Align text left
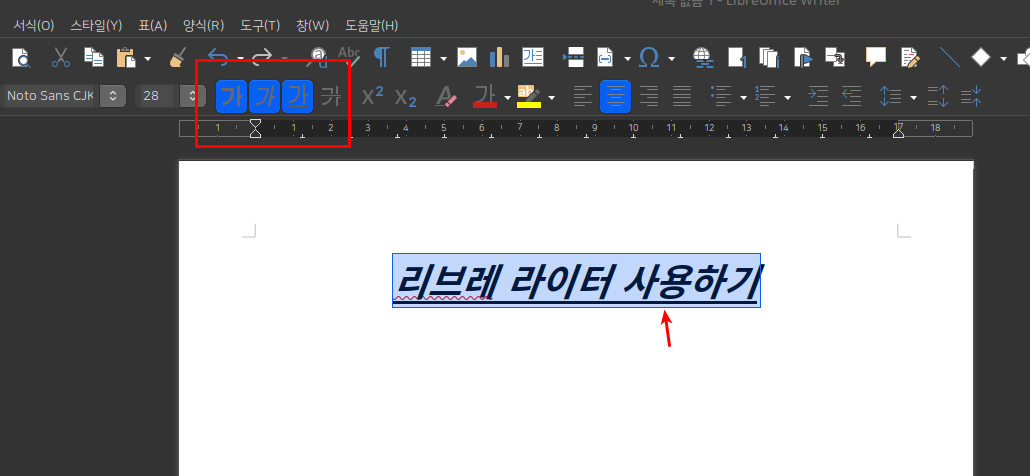Screen dimensions: 1030x476 (582, 97)
